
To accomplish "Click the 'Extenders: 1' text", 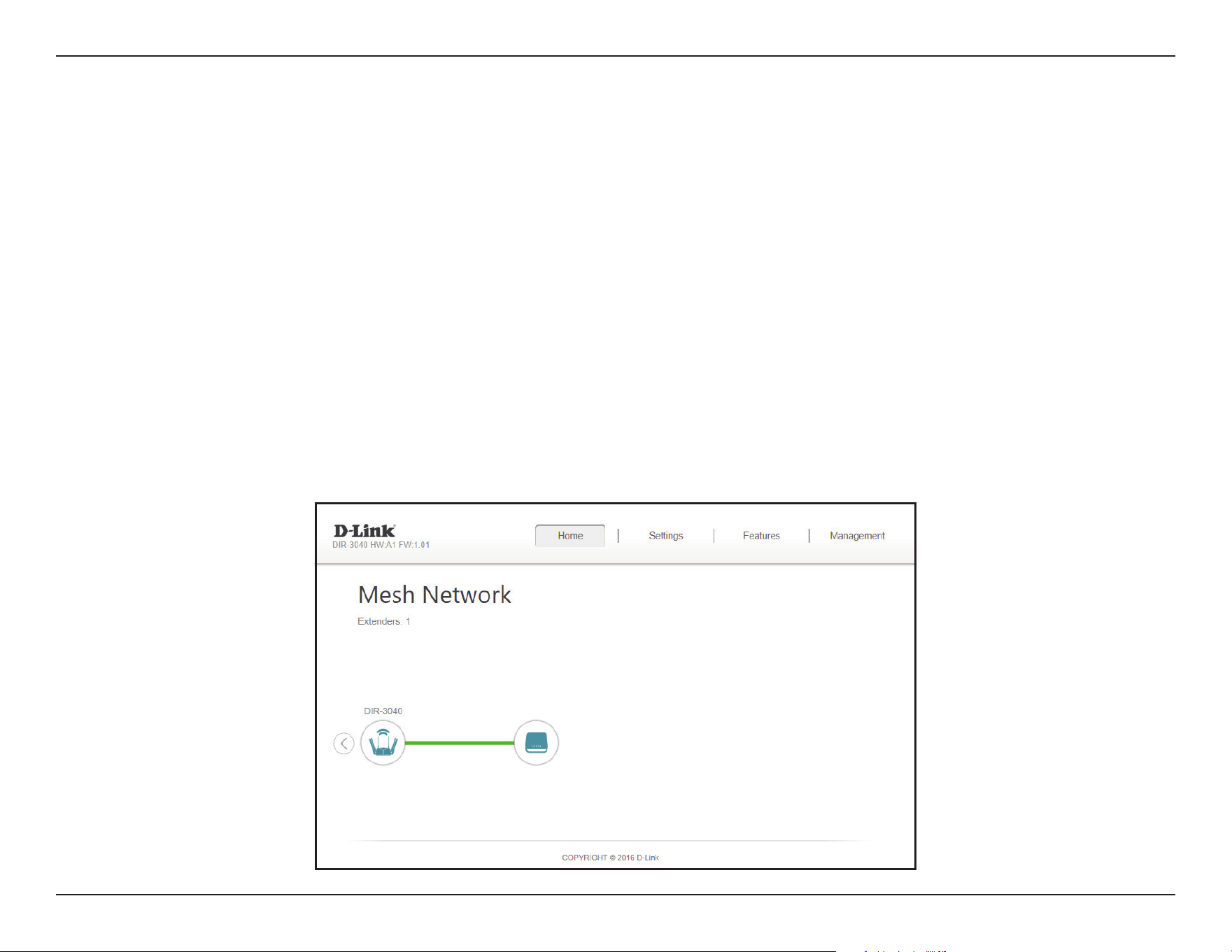I will 384,621.
